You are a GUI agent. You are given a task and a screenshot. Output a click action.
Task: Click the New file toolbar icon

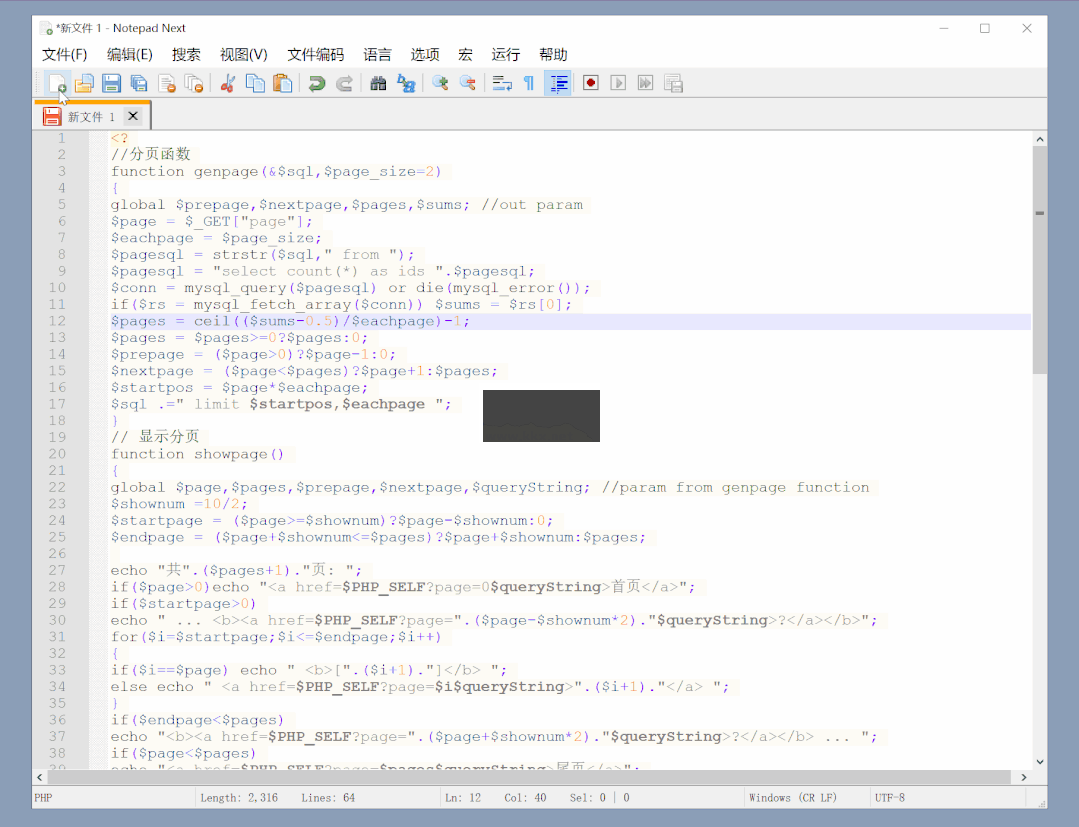57,84
